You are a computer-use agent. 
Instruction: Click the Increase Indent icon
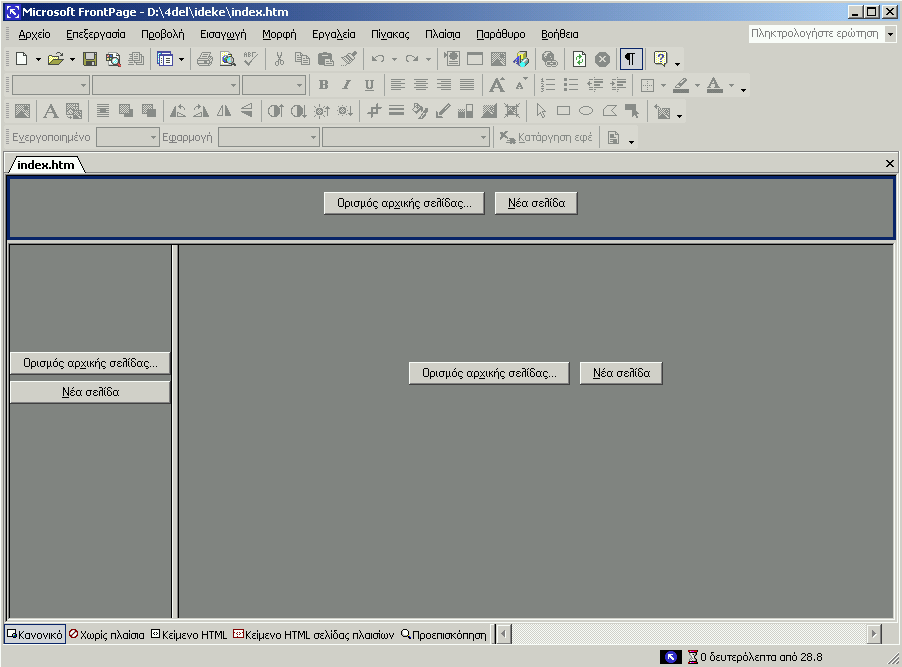click(x=618, y=85)
